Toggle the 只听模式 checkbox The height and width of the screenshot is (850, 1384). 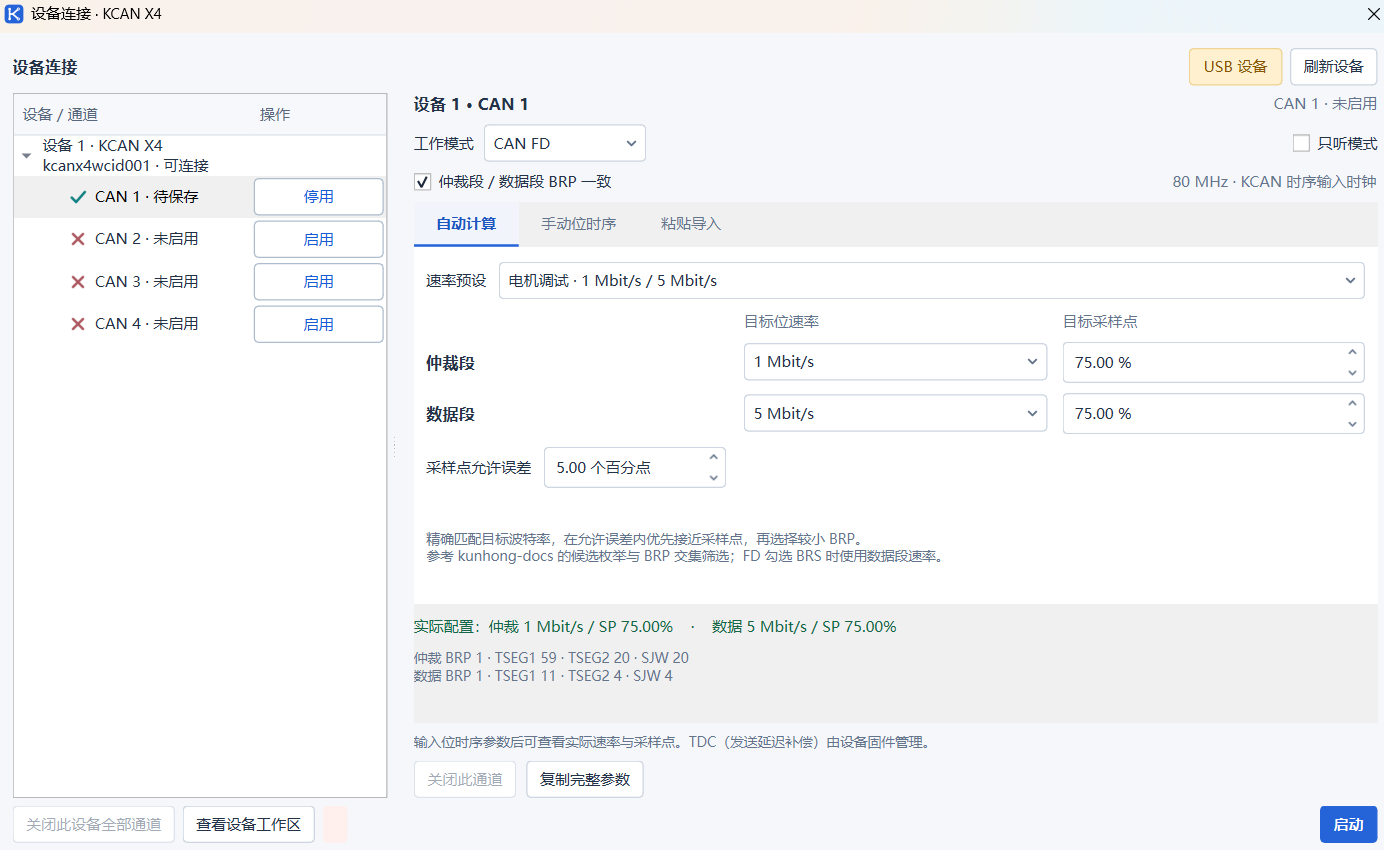click(x=1301, y=143)
